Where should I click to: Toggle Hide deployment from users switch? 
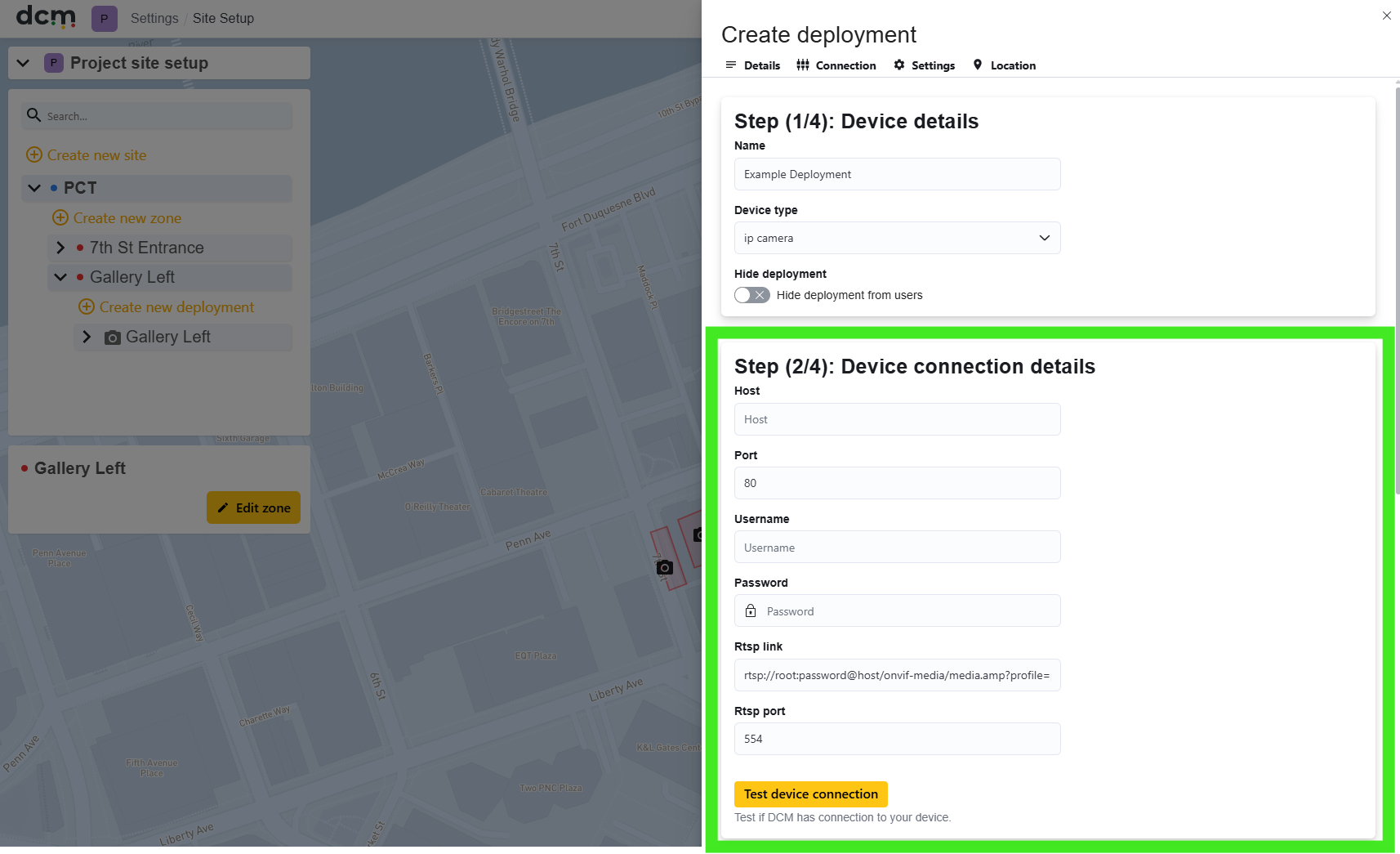(751, 295)
